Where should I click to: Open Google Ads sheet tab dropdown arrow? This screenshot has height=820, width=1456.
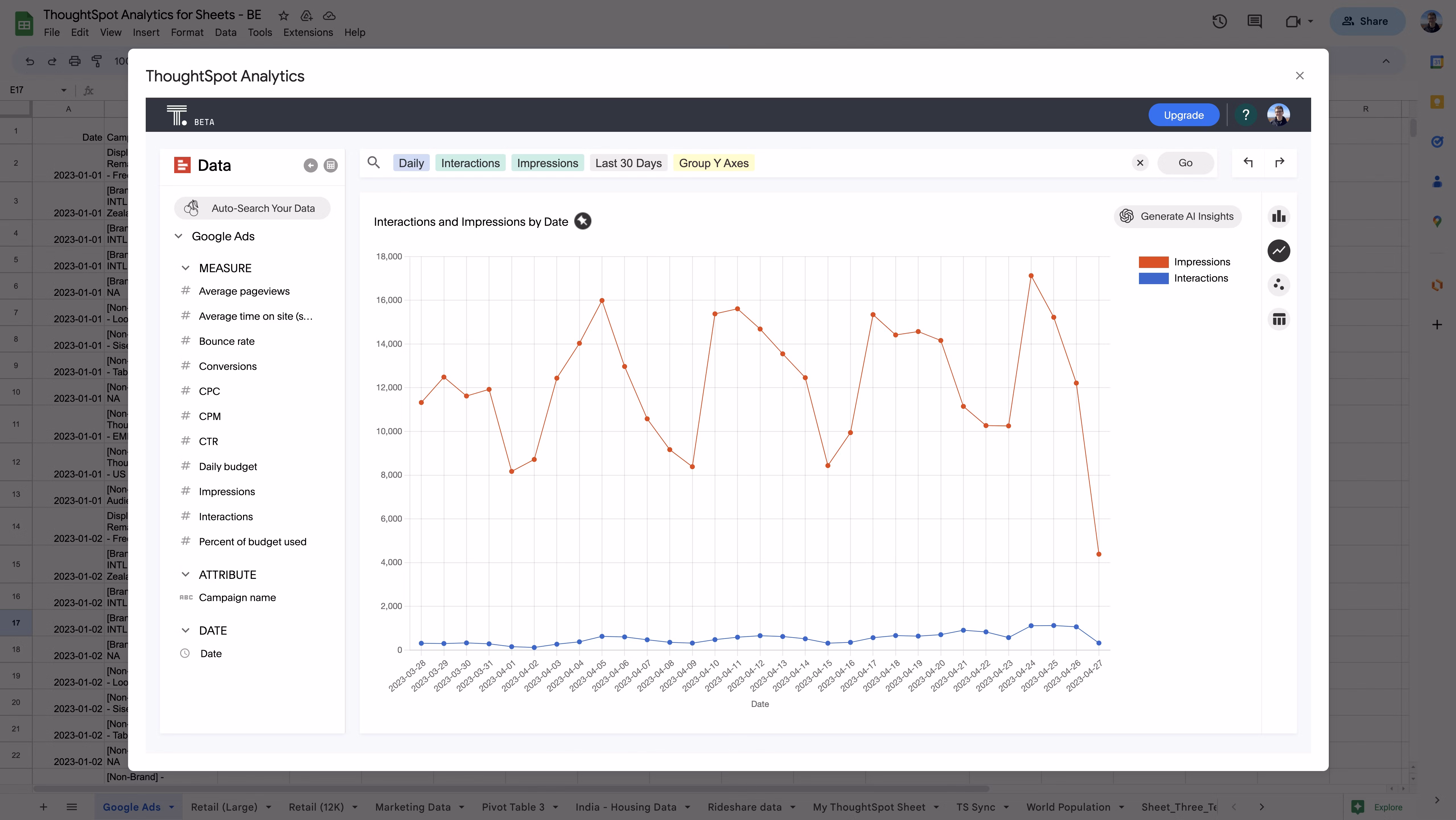pyautogui.click(x=172, y=807)
